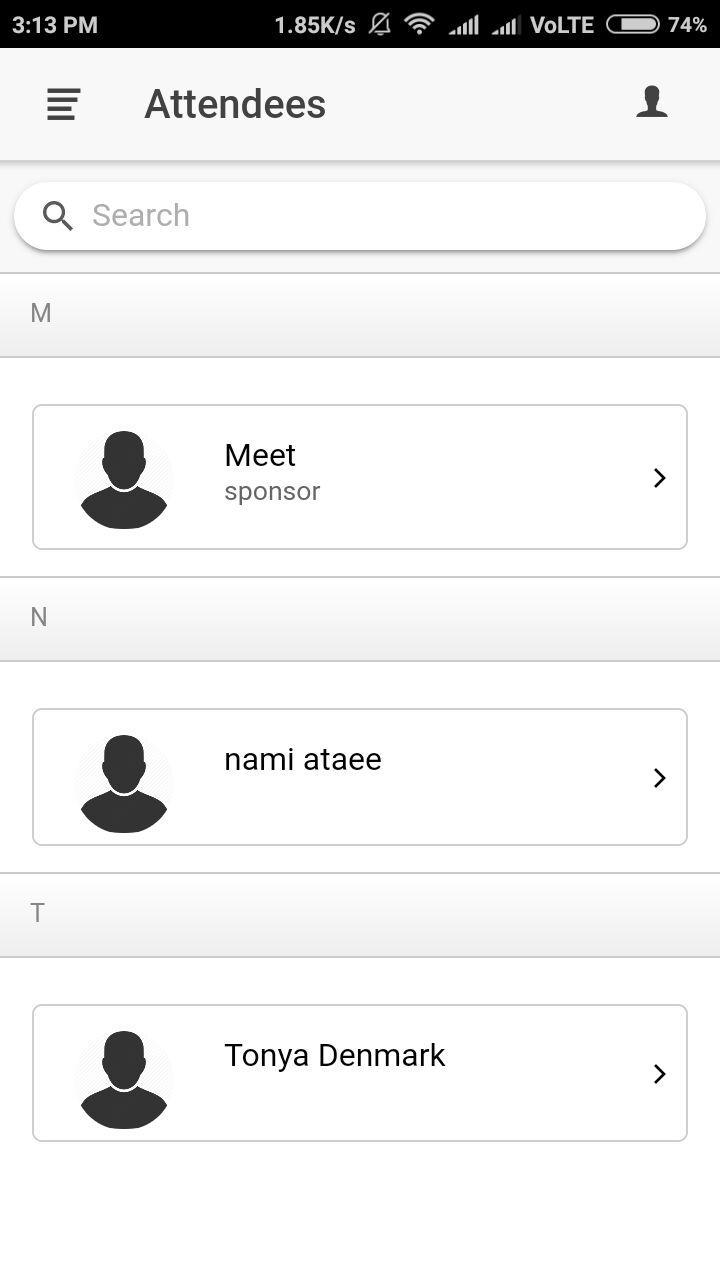This screenshot has width=720, height=1280.
Task: Tap the battery indicator icon
Action: (x=632, y=24)
